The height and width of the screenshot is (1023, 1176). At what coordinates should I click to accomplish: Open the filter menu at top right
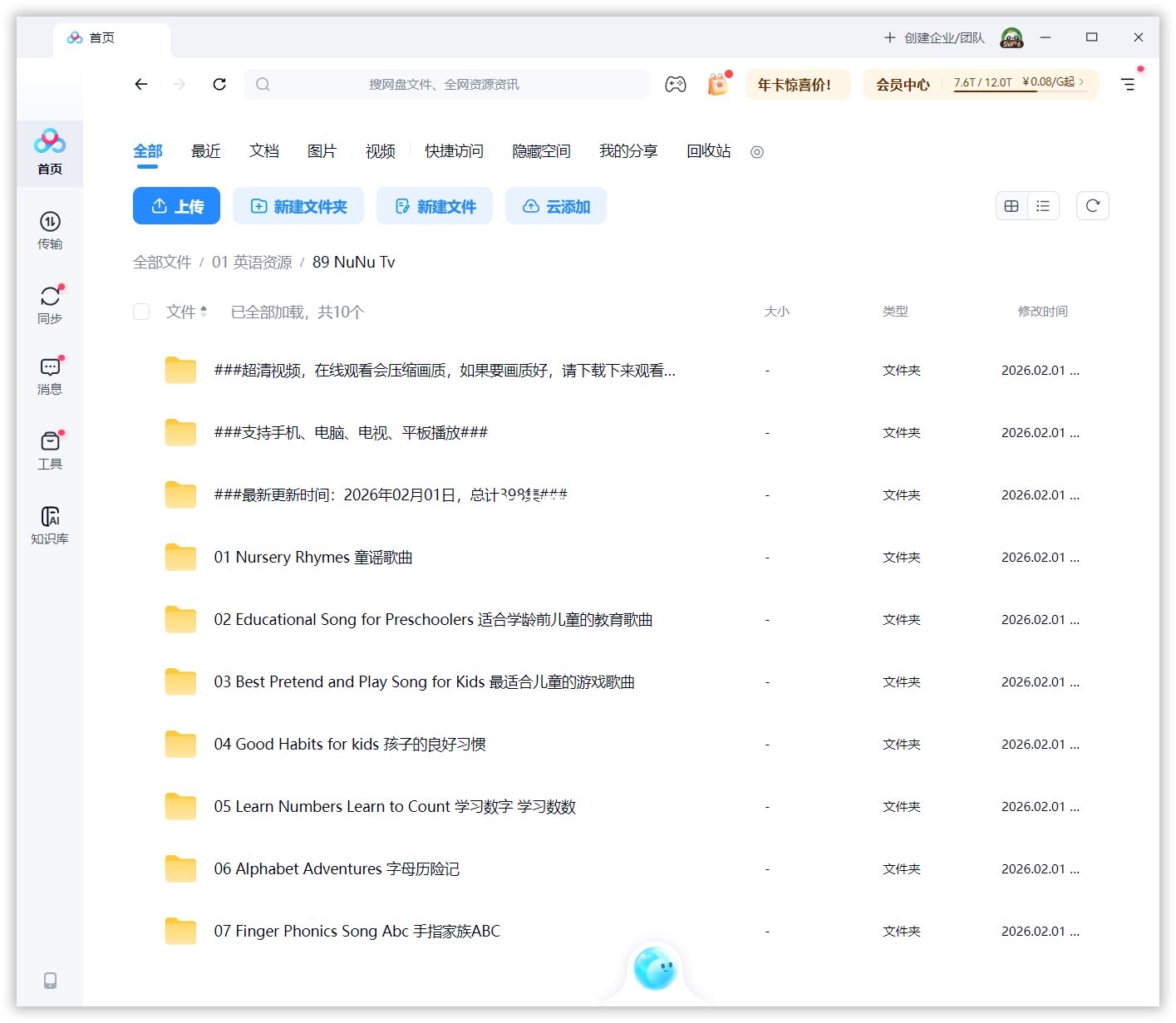(1128, 84)
